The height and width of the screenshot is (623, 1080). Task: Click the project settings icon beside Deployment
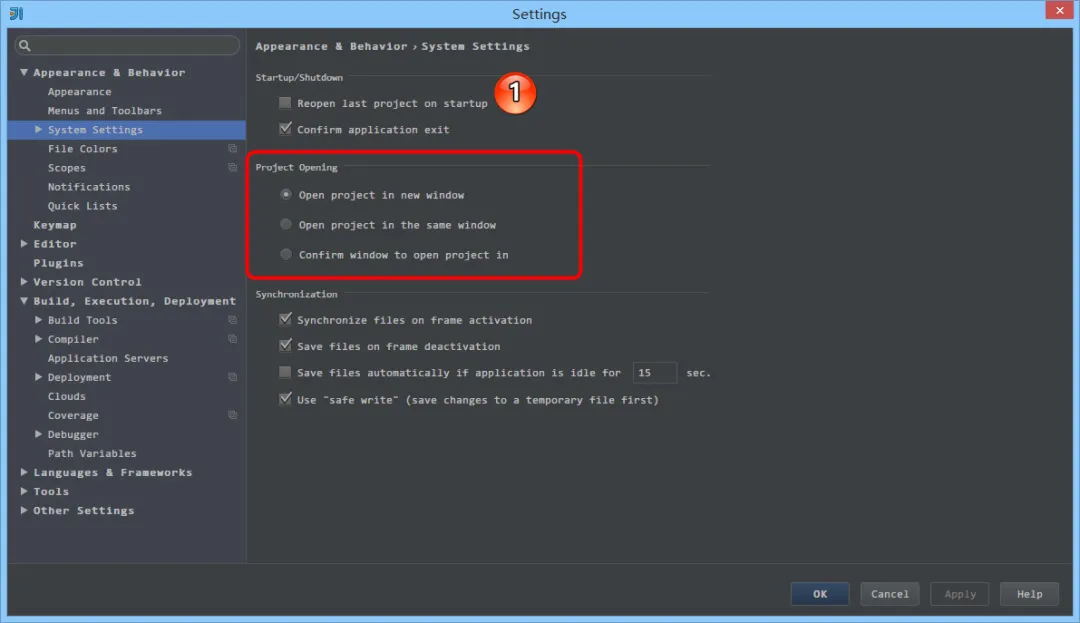232,377
